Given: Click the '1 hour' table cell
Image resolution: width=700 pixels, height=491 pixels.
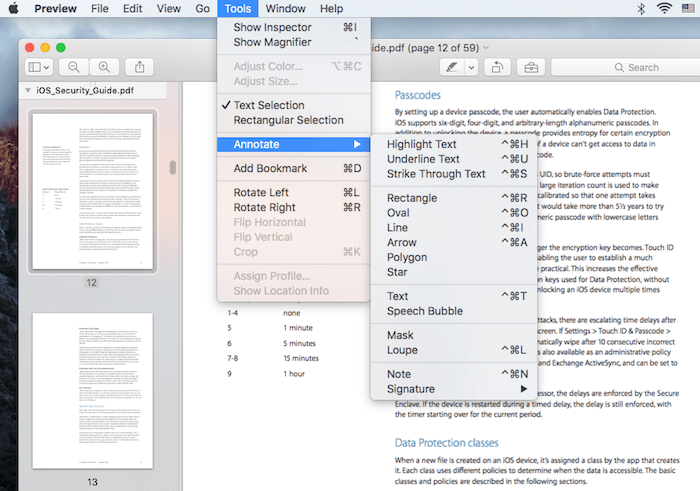Looking at the screenshot, I should tap(294, 374).
